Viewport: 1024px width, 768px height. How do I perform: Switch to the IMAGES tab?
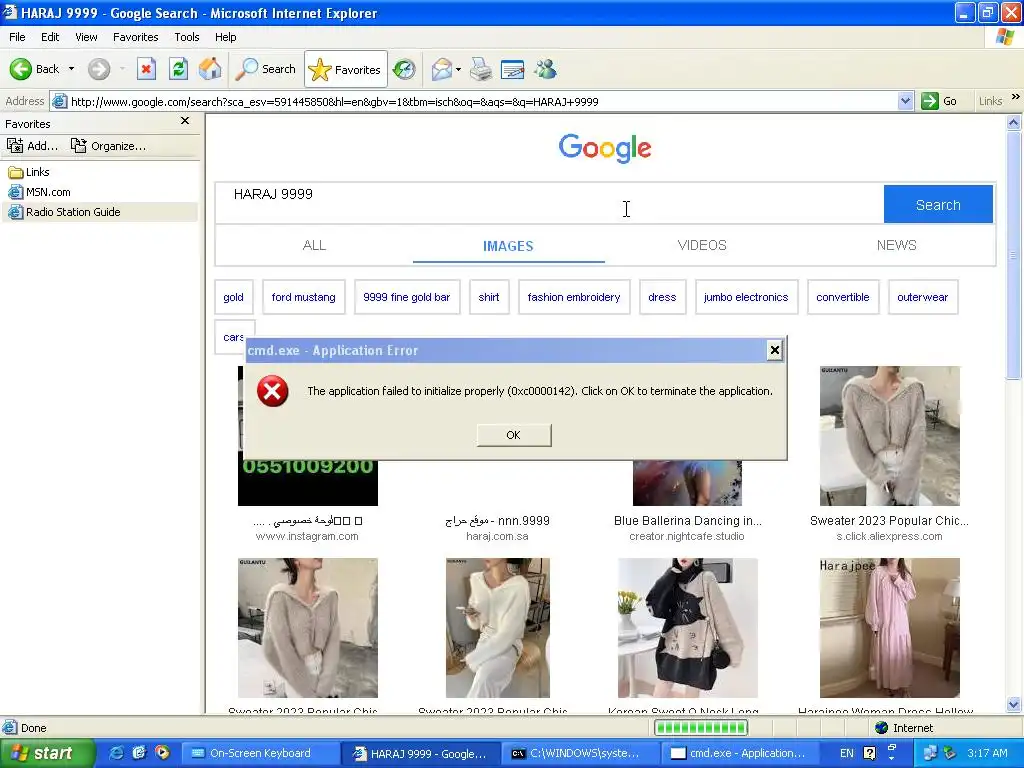tap(508, 246)
